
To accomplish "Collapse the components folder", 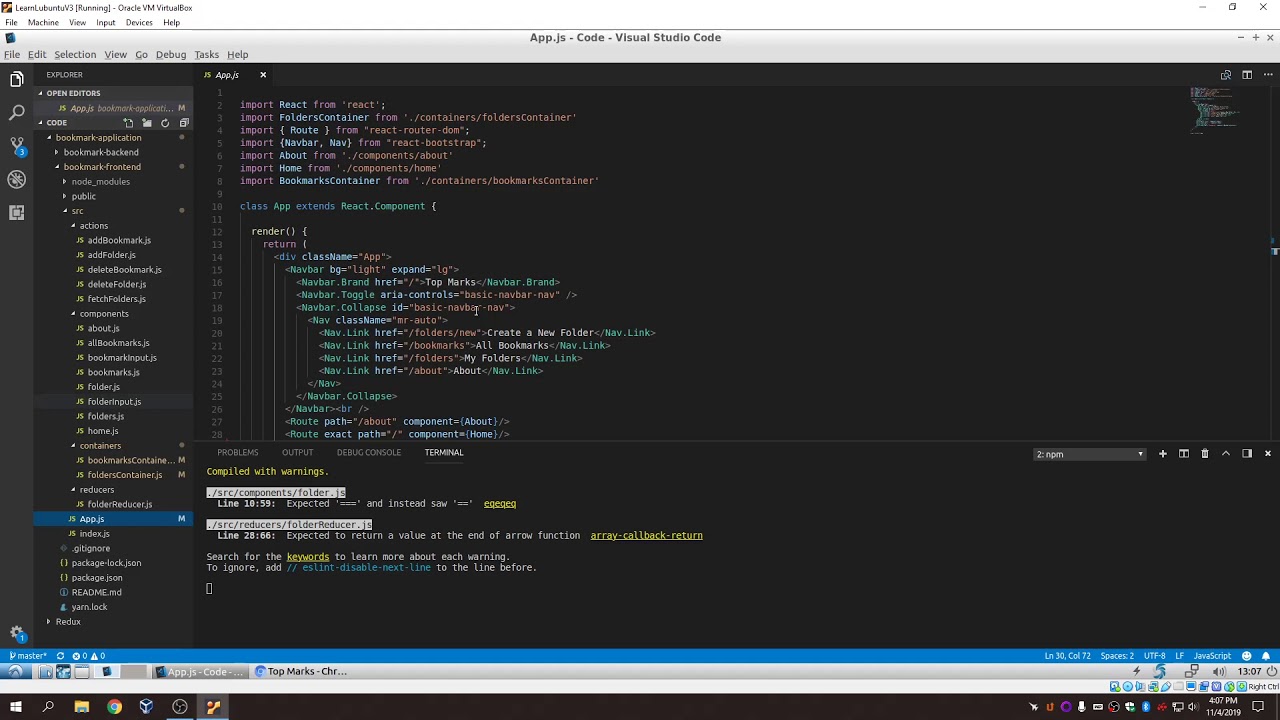I will [x=104, y=314].
